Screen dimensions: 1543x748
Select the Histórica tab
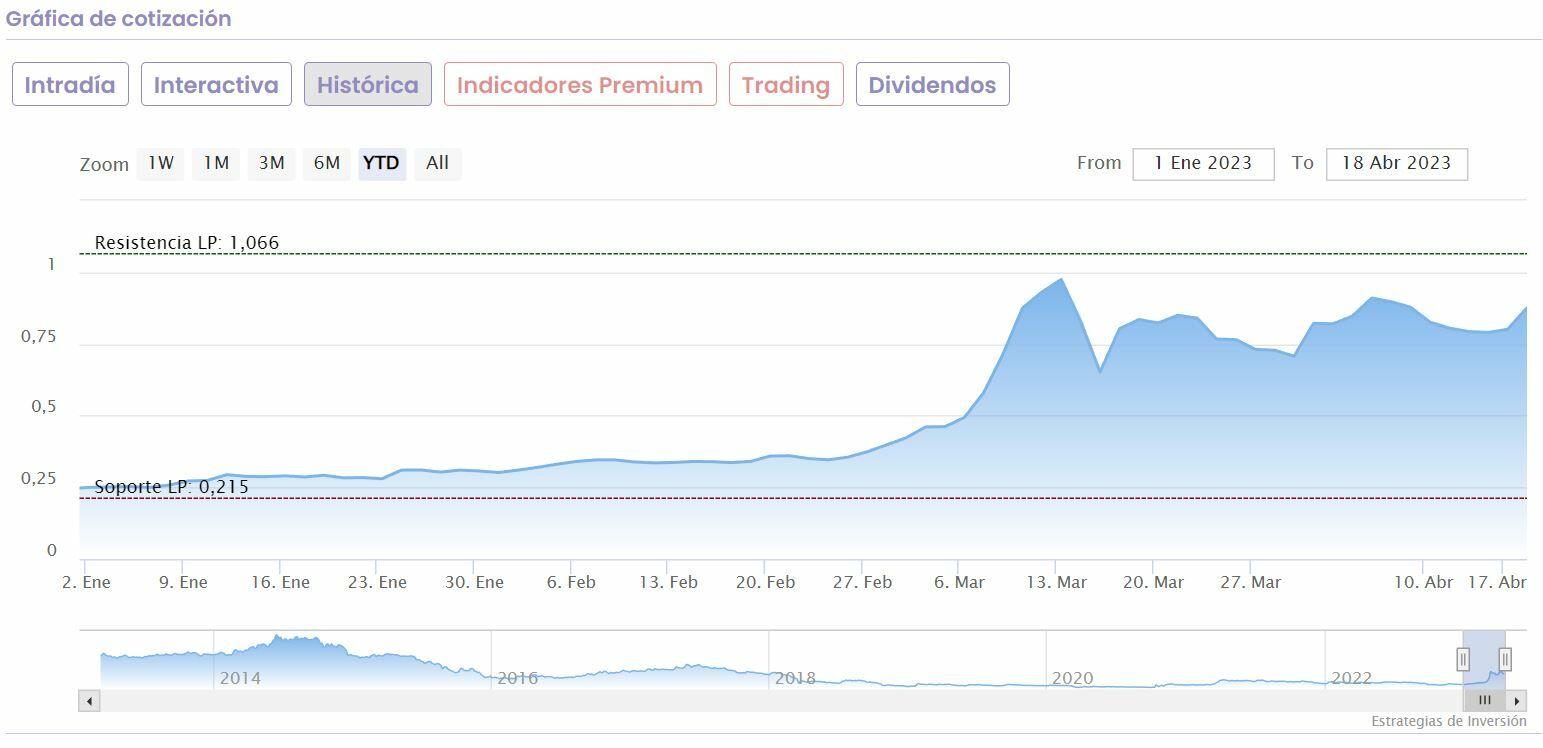(368, 85)
